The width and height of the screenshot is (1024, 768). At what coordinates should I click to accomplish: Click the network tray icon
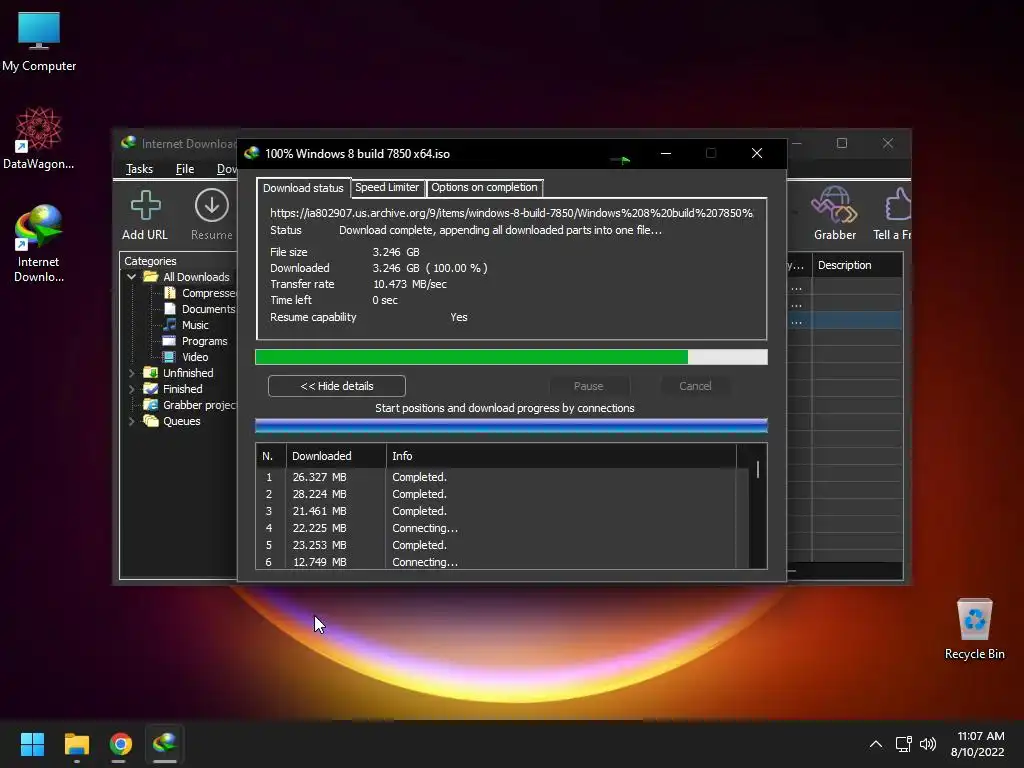tap(903, 744)
